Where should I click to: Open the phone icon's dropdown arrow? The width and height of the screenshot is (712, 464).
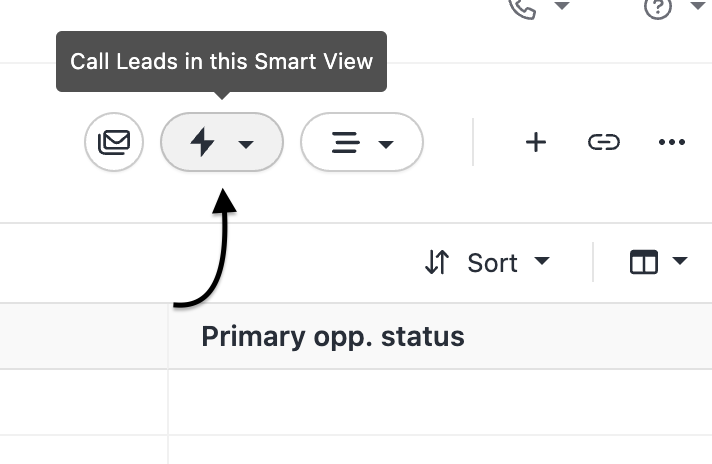(562, 6)
